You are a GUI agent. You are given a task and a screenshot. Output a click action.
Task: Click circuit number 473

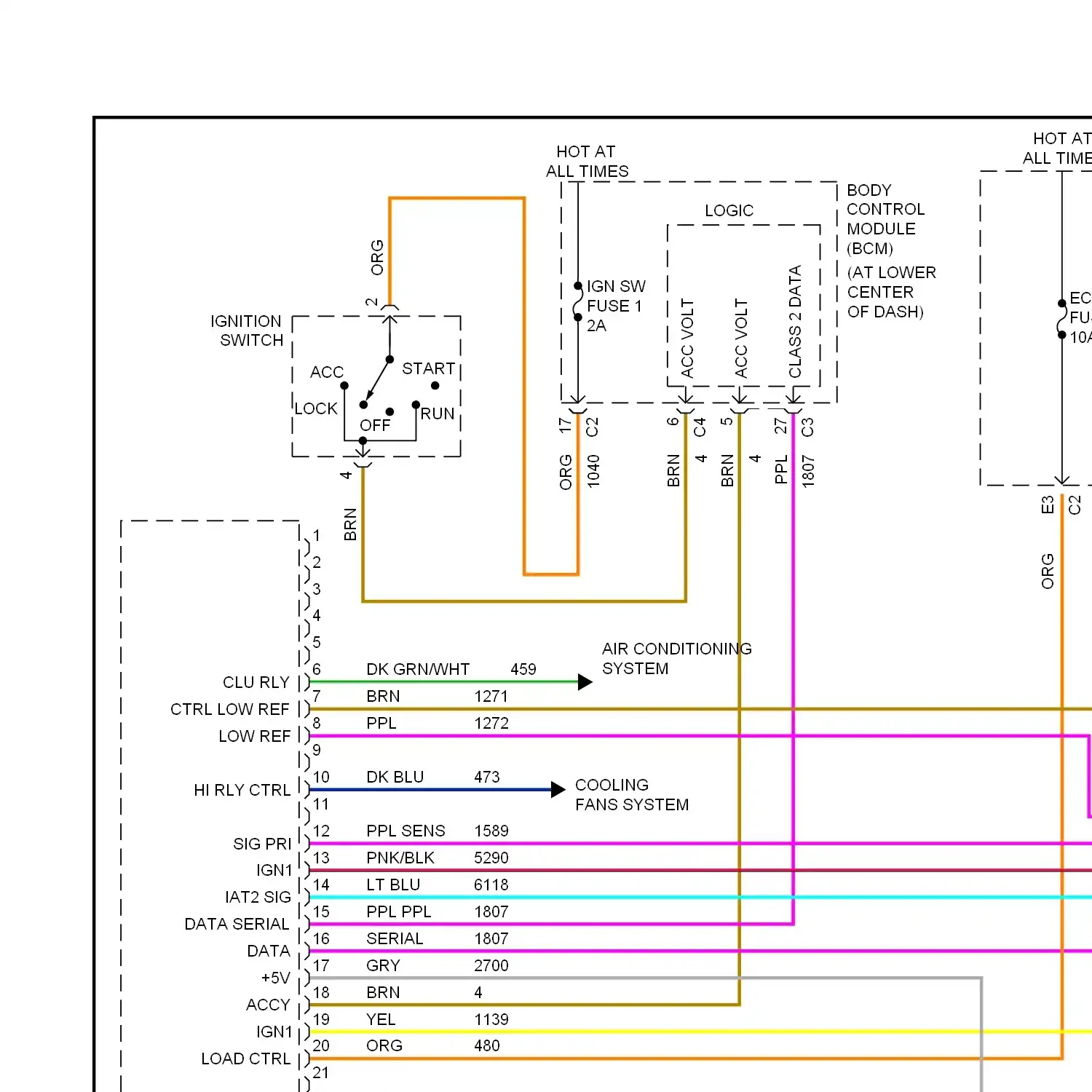[x=487, y=777]
